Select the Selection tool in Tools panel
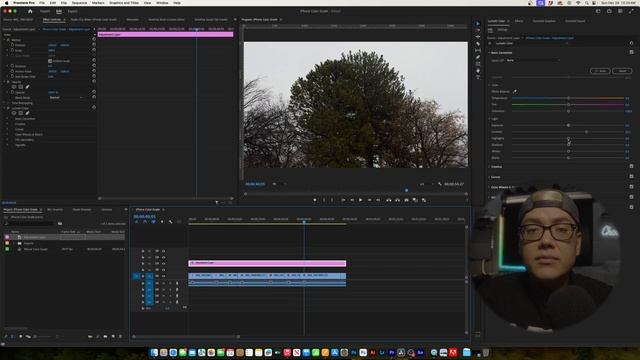640x360 pixels. (478, 23)
